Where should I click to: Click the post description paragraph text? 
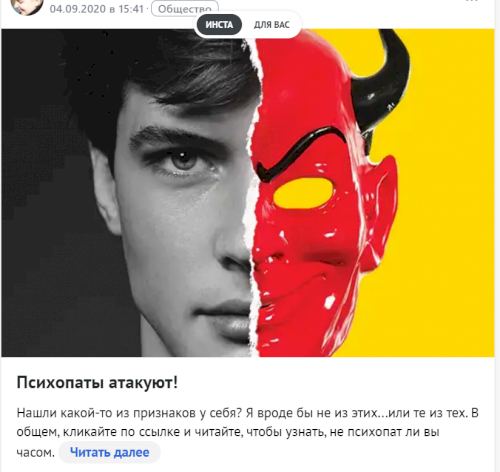coord(247,433)
